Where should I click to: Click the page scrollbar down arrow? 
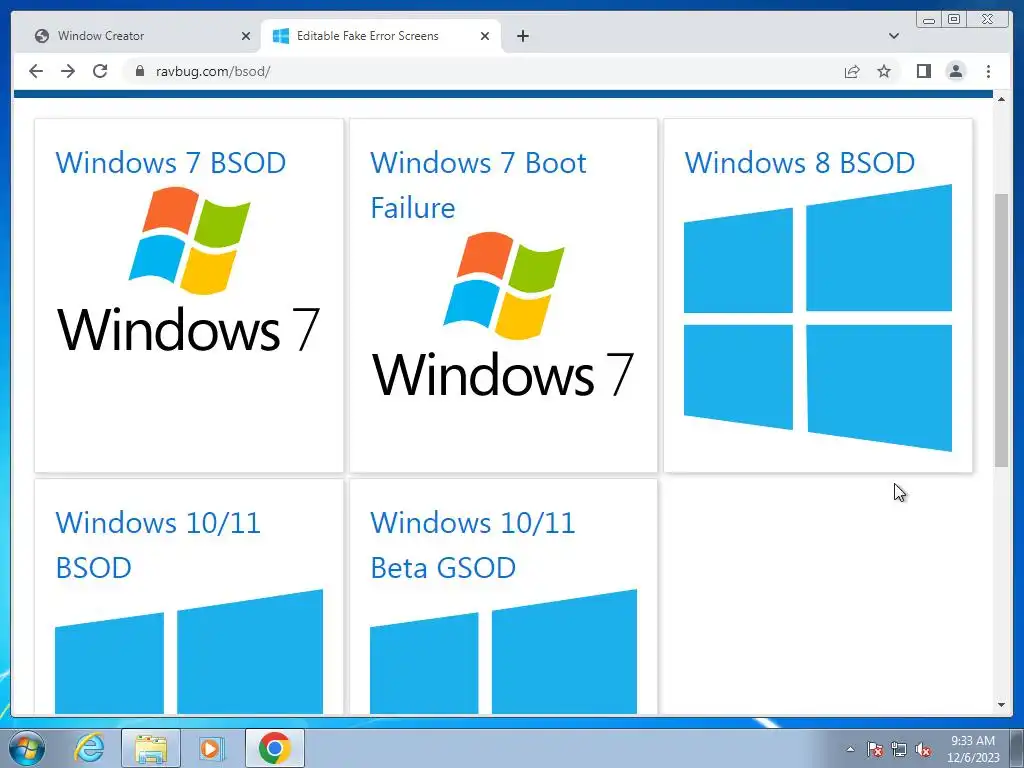click(x=1001, y=705)
